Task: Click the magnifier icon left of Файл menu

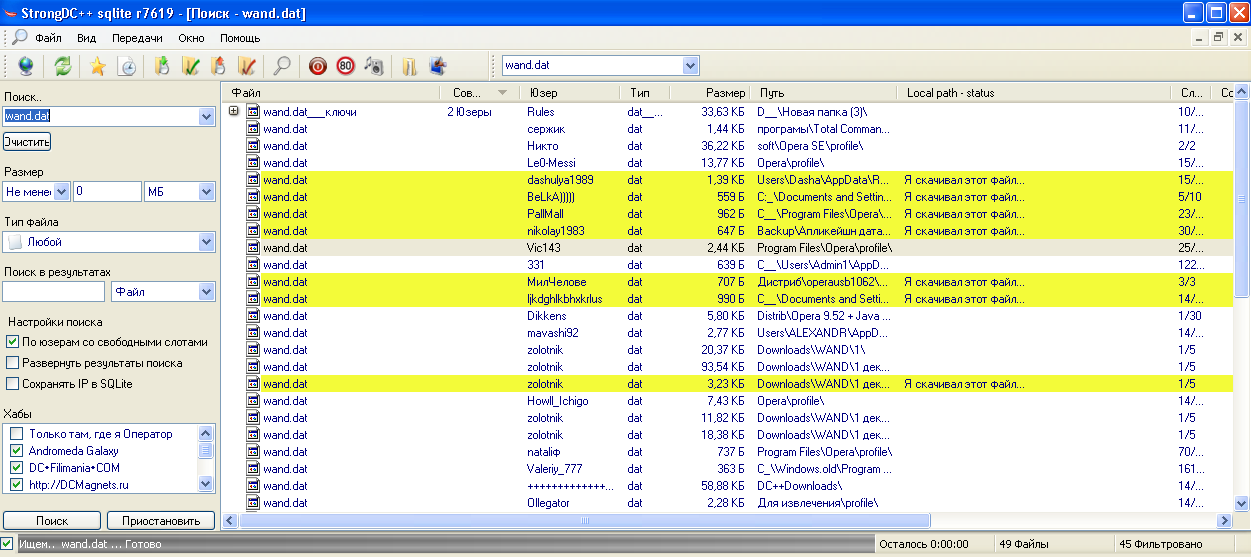Action: point(20,37)
